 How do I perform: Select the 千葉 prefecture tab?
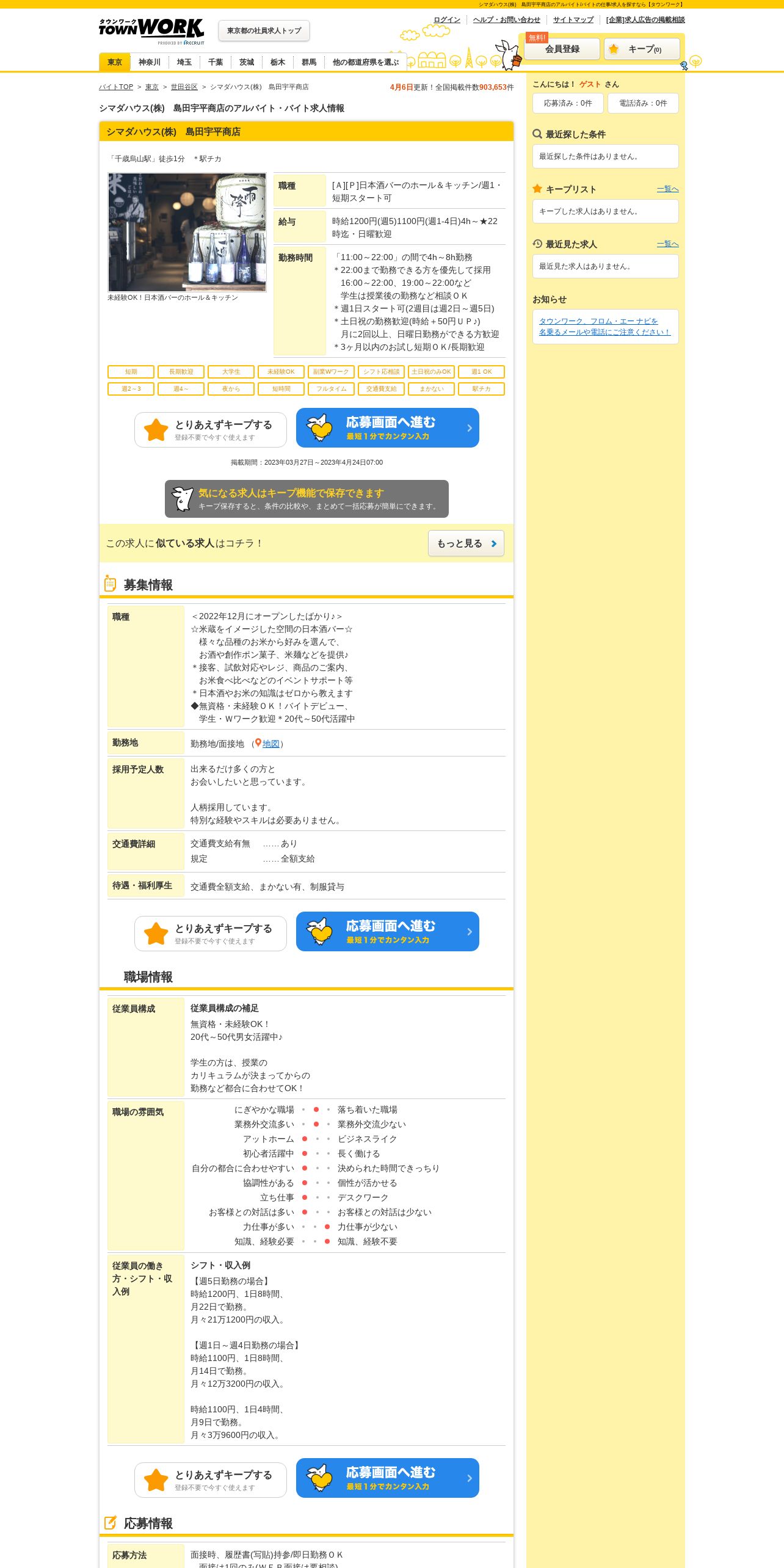pyautogui.click(x=216, y=62)
